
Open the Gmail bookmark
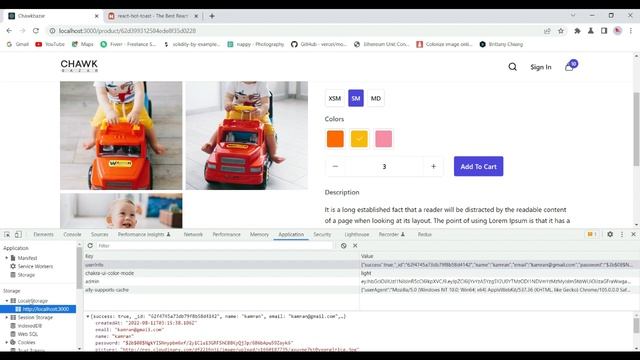(x=18, y=44)
